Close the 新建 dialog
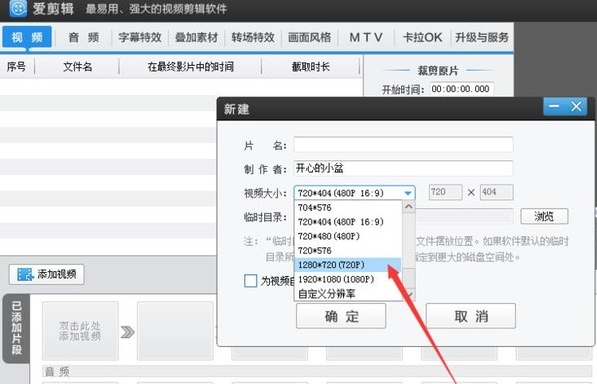 coord(576,106)
